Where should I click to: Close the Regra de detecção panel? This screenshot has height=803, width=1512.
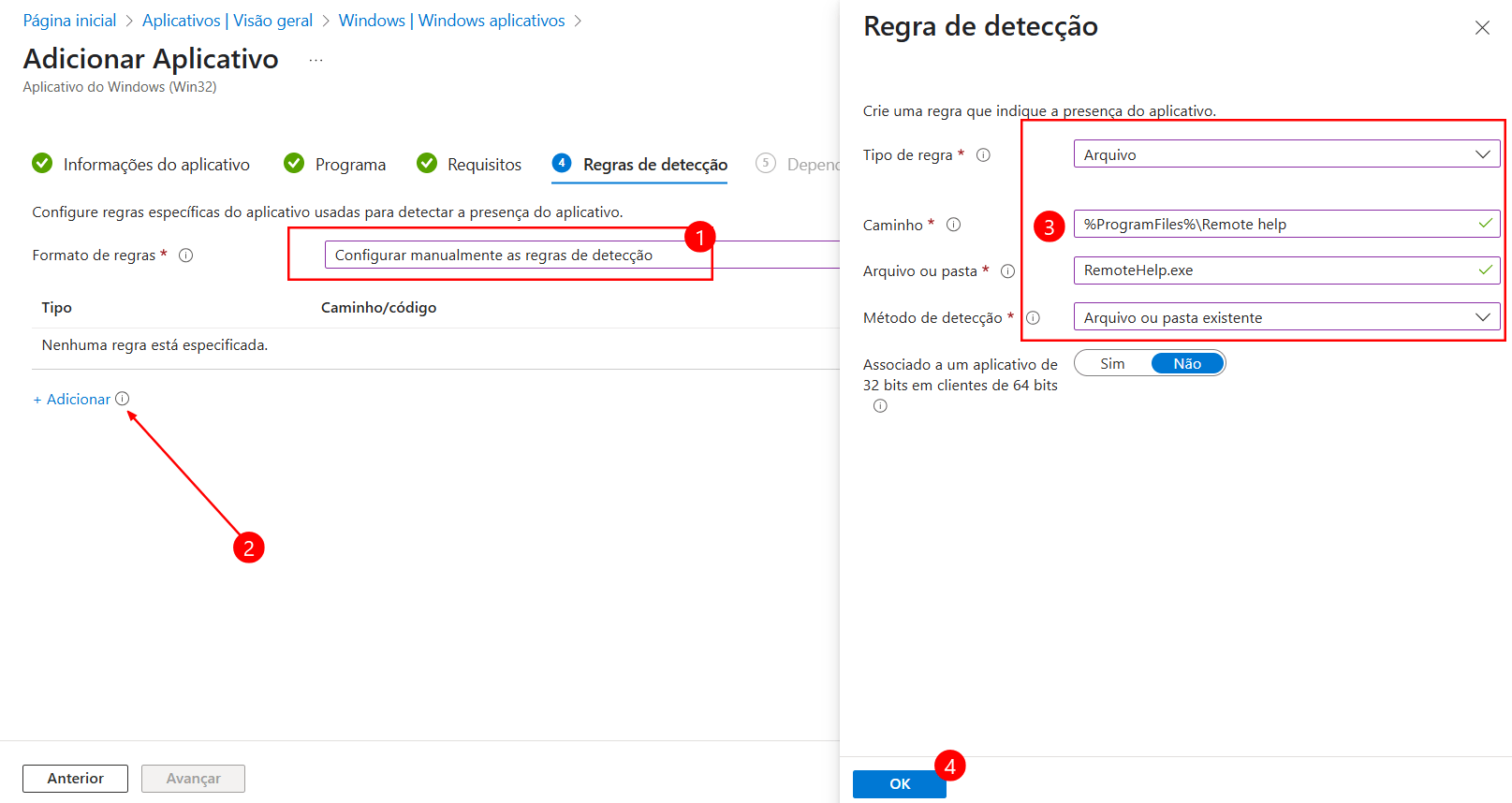tap(1482, 28)
